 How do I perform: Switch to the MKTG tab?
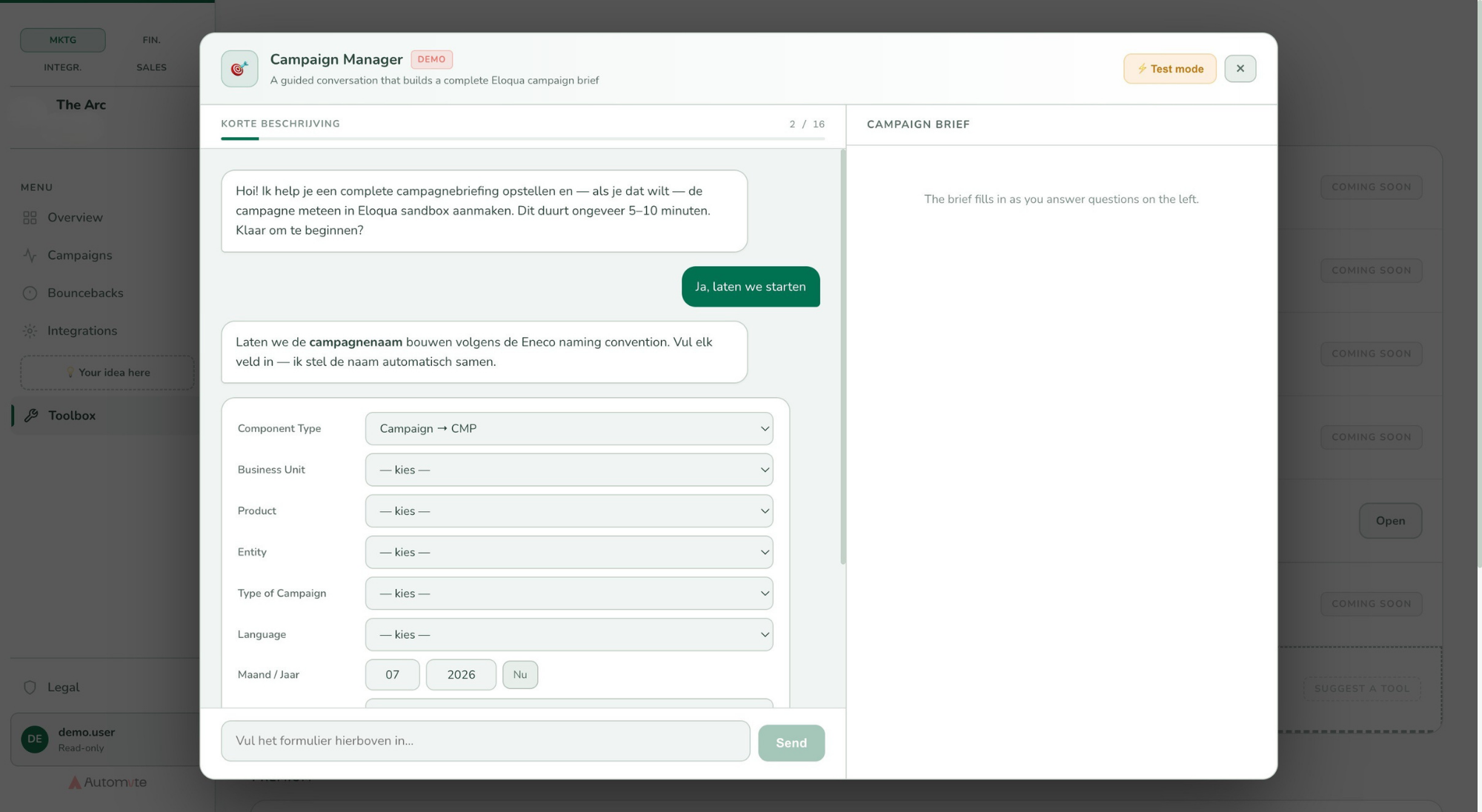click(x=63, y=40)
